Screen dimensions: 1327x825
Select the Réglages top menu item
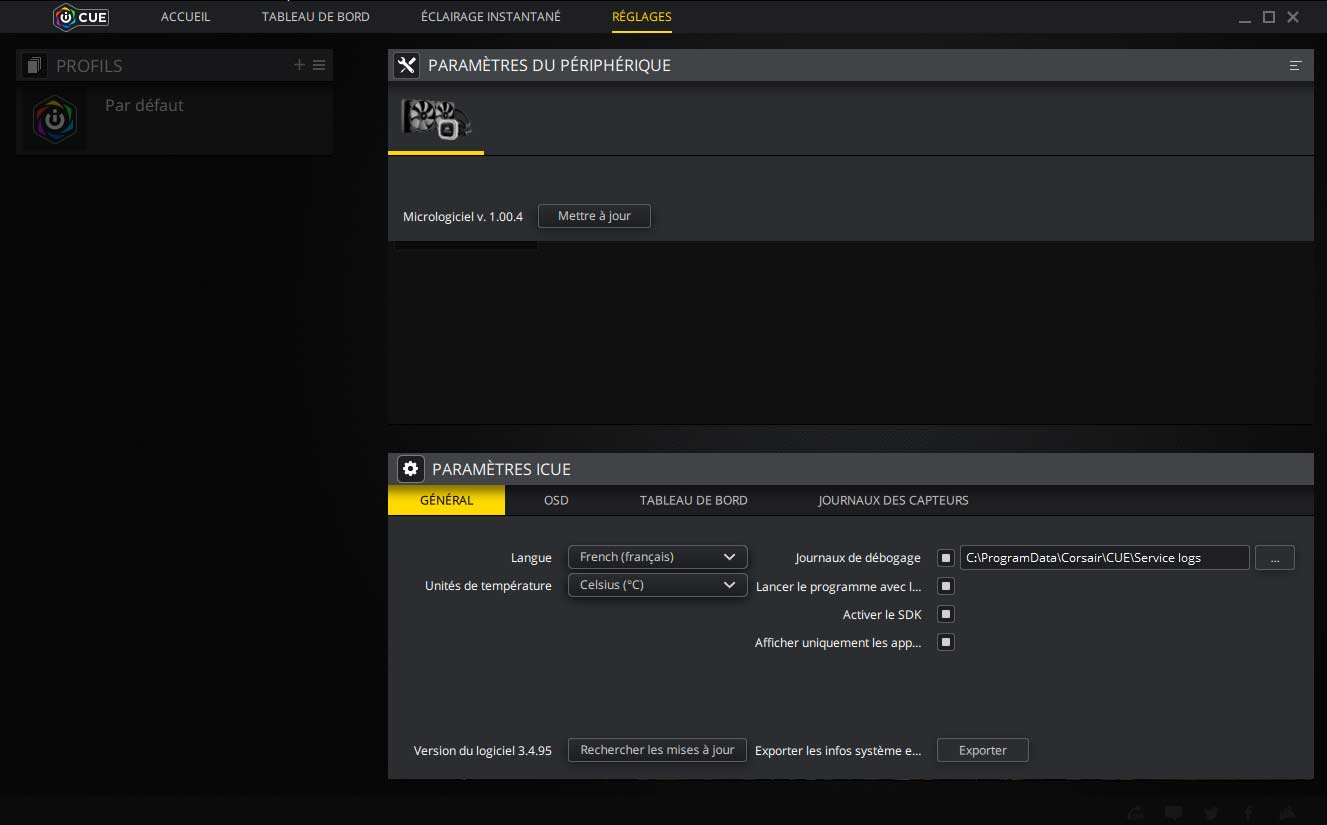tap(642, 17)
